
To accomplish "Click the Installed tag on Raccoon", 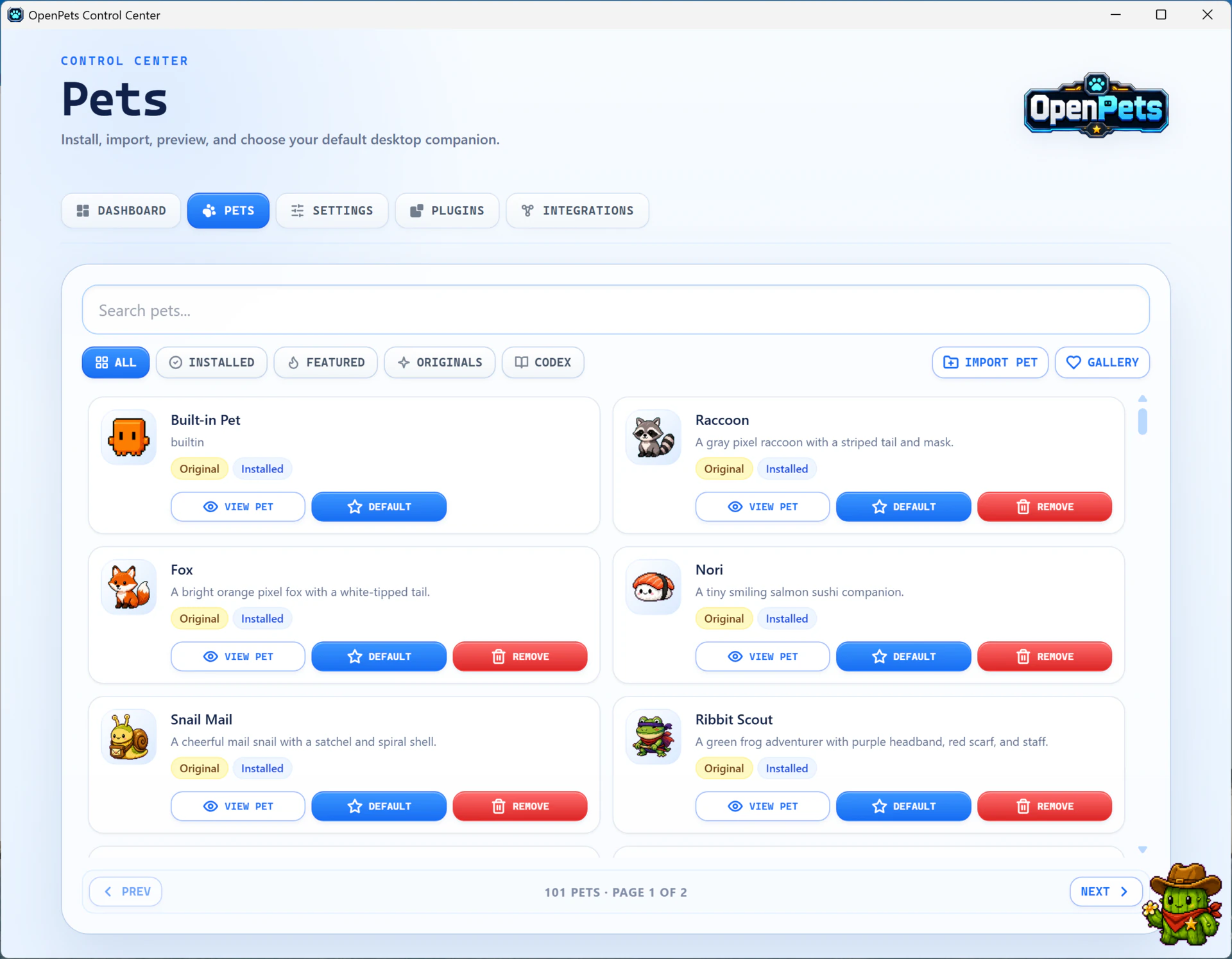I will coord(787,469).
